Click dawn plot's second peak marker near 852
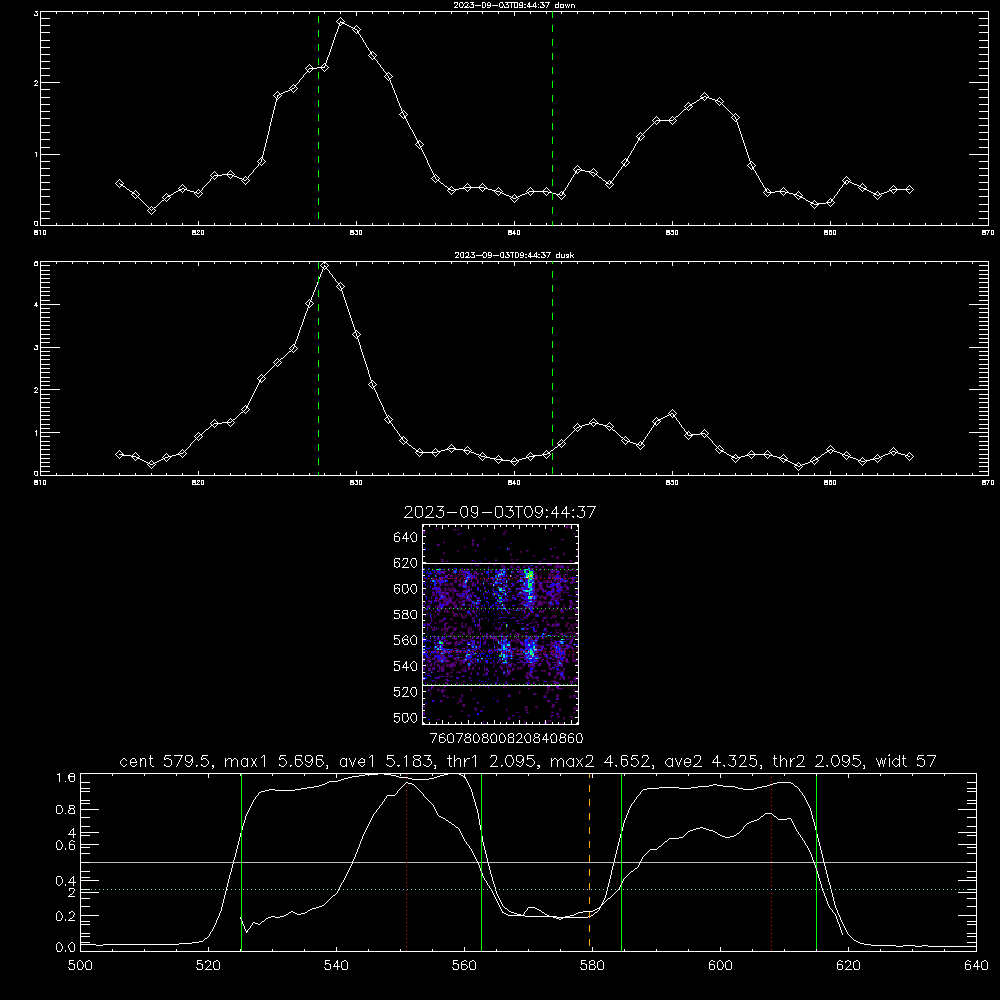 (704, 97)
